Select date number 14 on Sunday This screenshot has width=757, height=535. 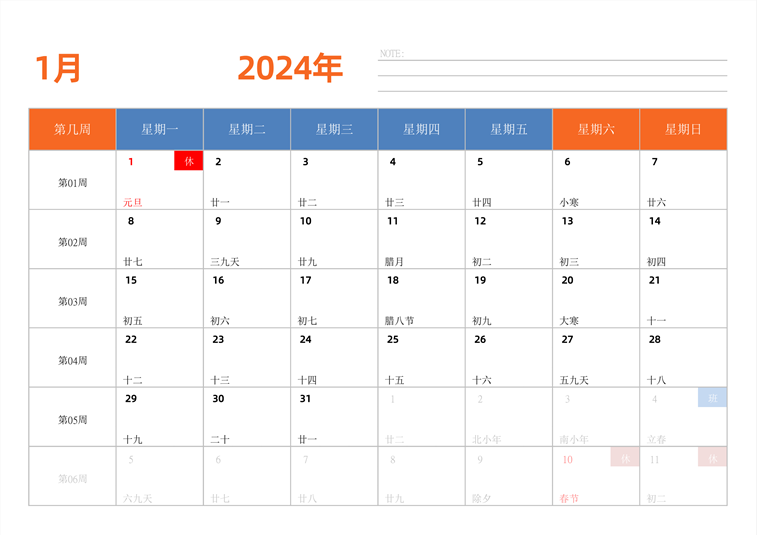(x=655, y=221)
